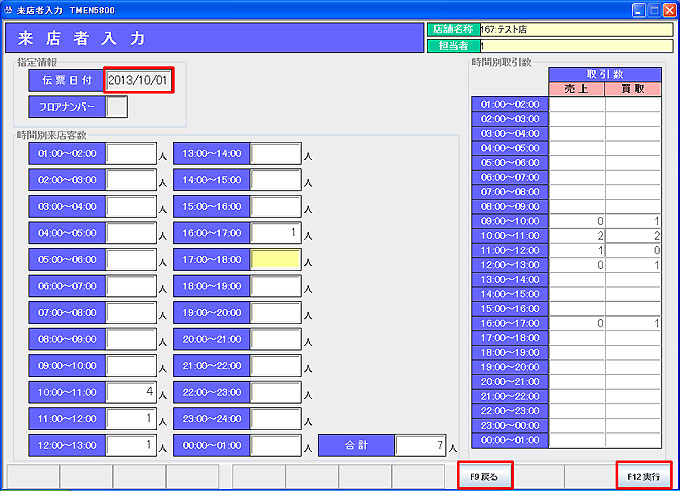Click the F12 実行 button
The width and height of the screenshot is (680, 491).
pos(644,475)
